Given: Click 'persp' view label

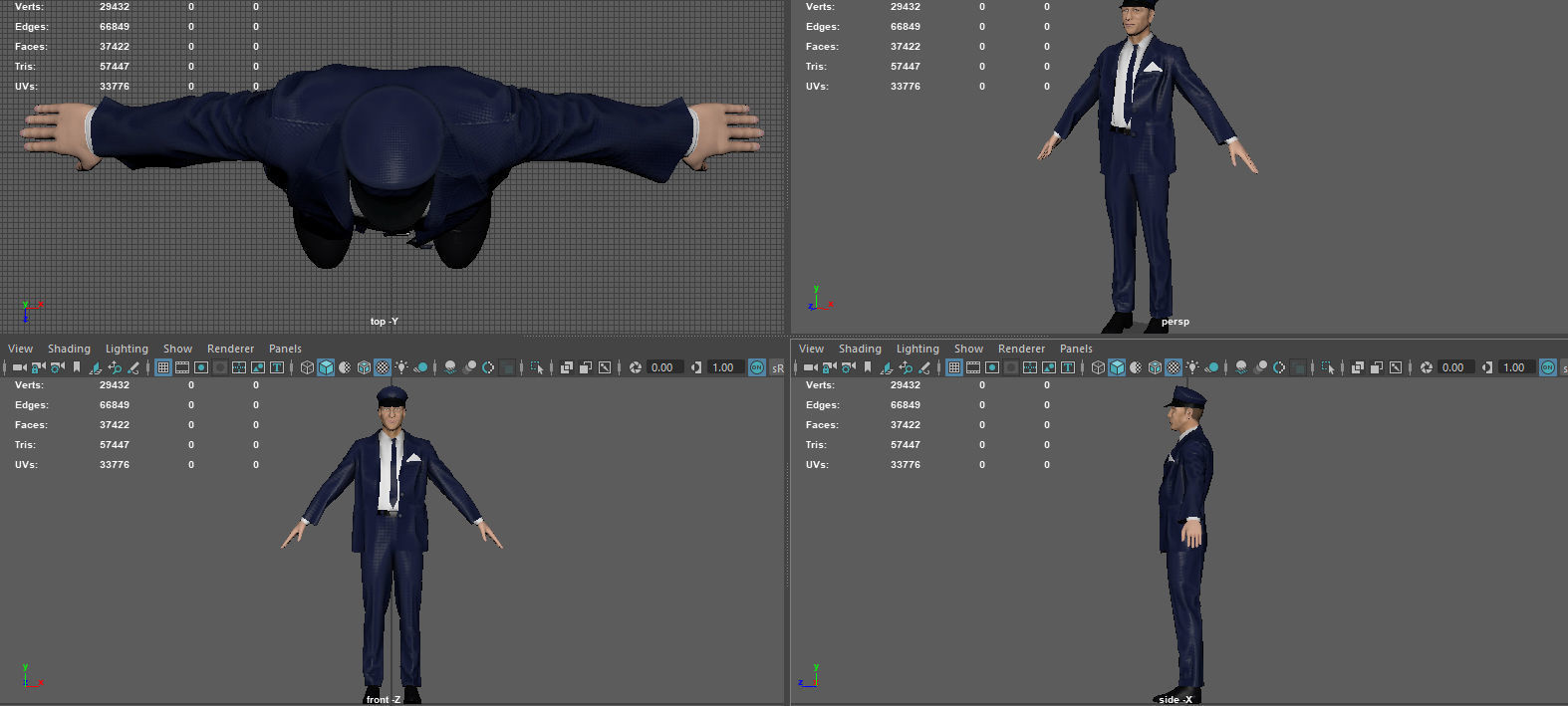Looking at the screenshot, I should (1176, 322).
